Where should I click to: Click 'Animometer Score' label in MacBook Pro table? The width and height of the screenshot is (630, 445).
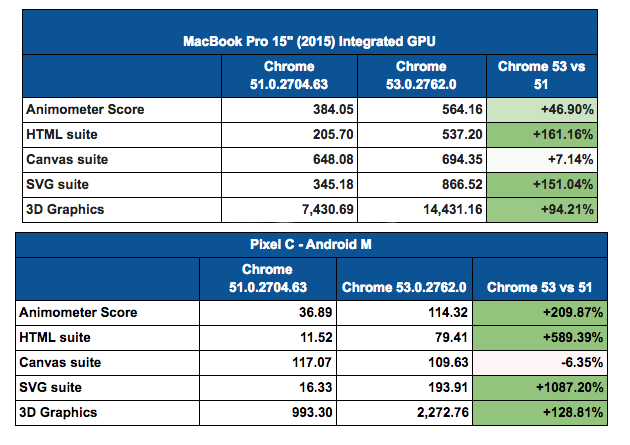tap(85, 109)
